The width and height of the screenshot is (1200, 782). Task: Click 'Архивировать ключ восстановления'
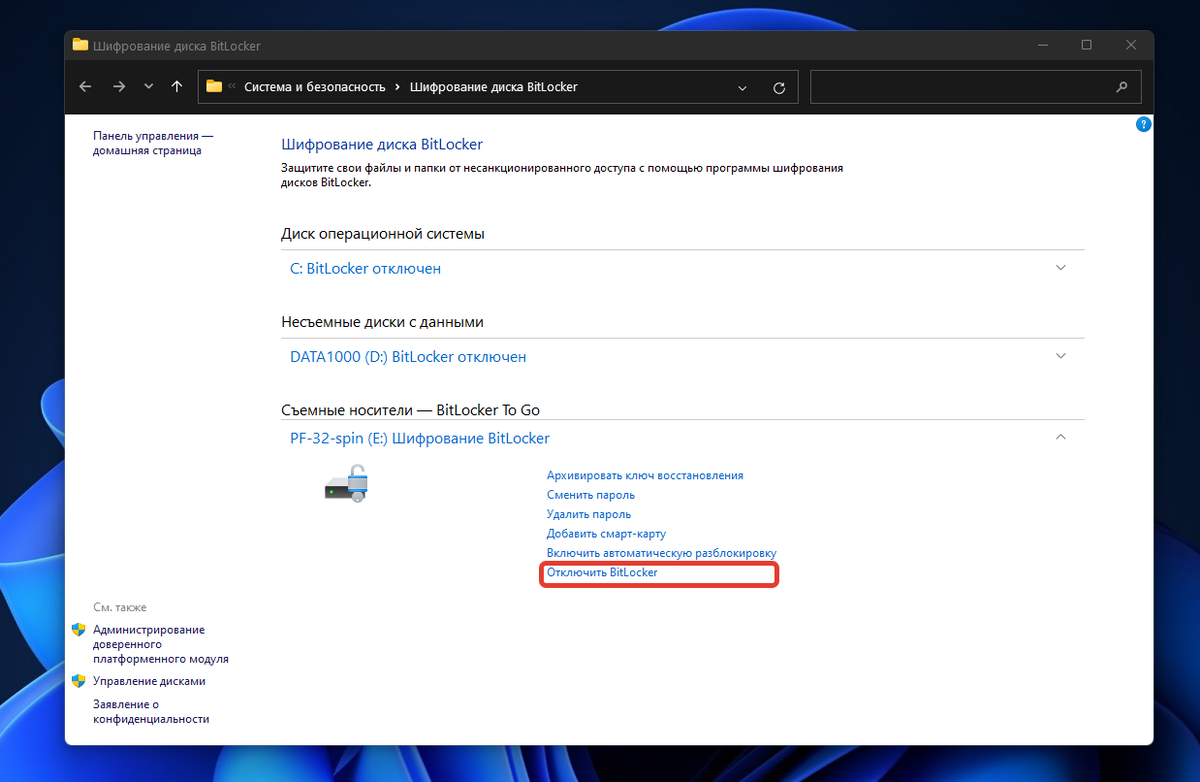[645, 476]
